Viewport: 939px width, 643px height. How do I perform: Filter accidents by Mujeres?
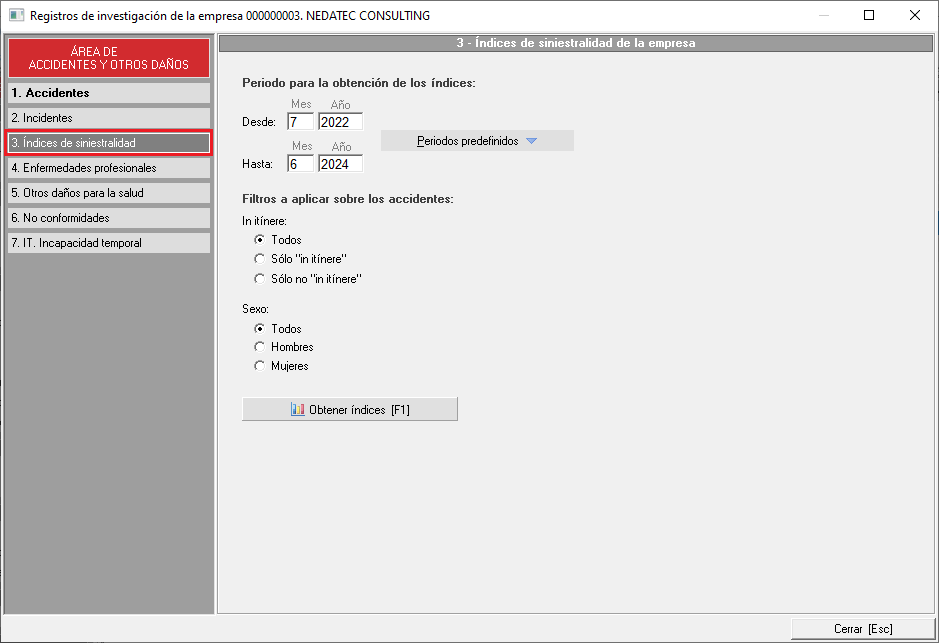(260, 366)
